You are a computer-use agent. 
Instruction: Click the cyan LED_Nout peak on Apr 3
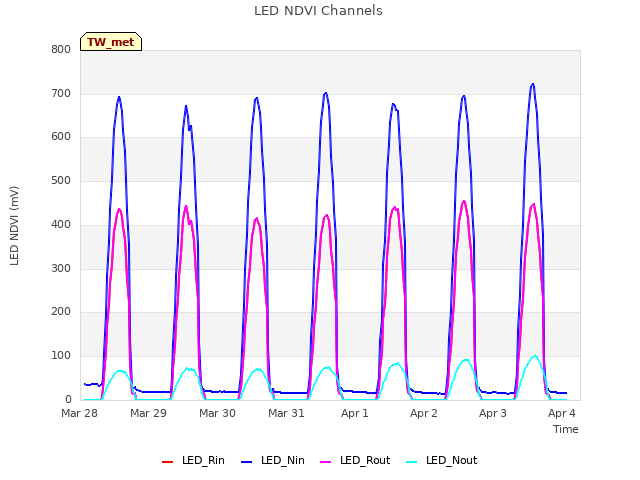click(535, 356)
